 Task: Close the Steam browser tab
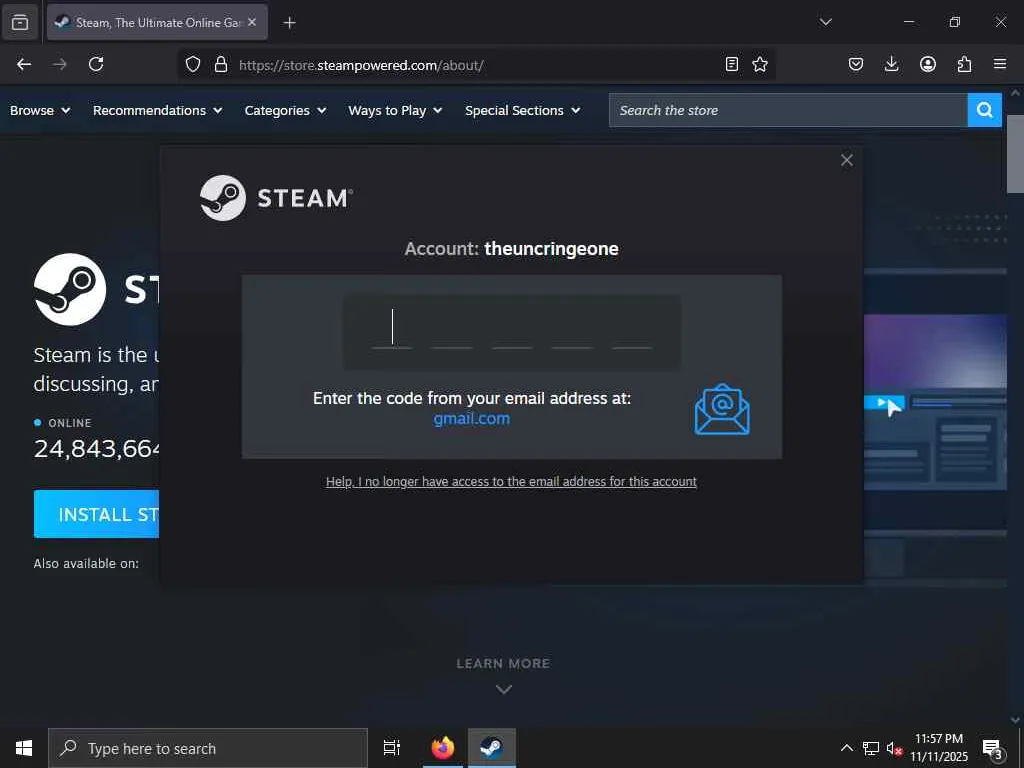252,22
